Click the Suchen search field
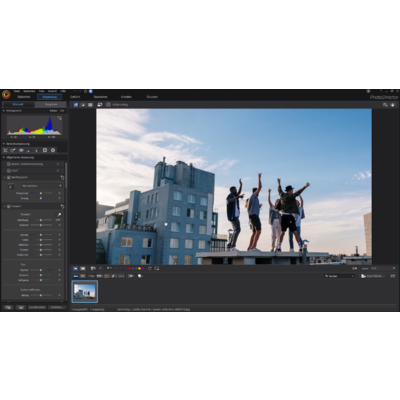Image resolution: width=400 pixels, height=400 pixels. (x=339, y=276)
